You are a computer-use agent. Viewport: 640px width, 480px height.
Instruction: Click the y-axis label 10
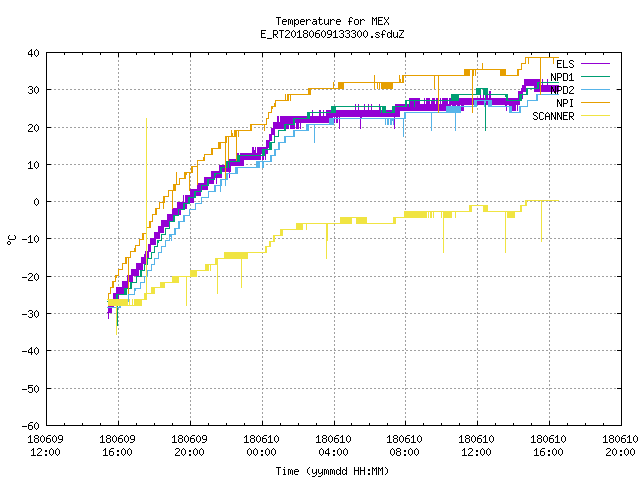[33, 165]
